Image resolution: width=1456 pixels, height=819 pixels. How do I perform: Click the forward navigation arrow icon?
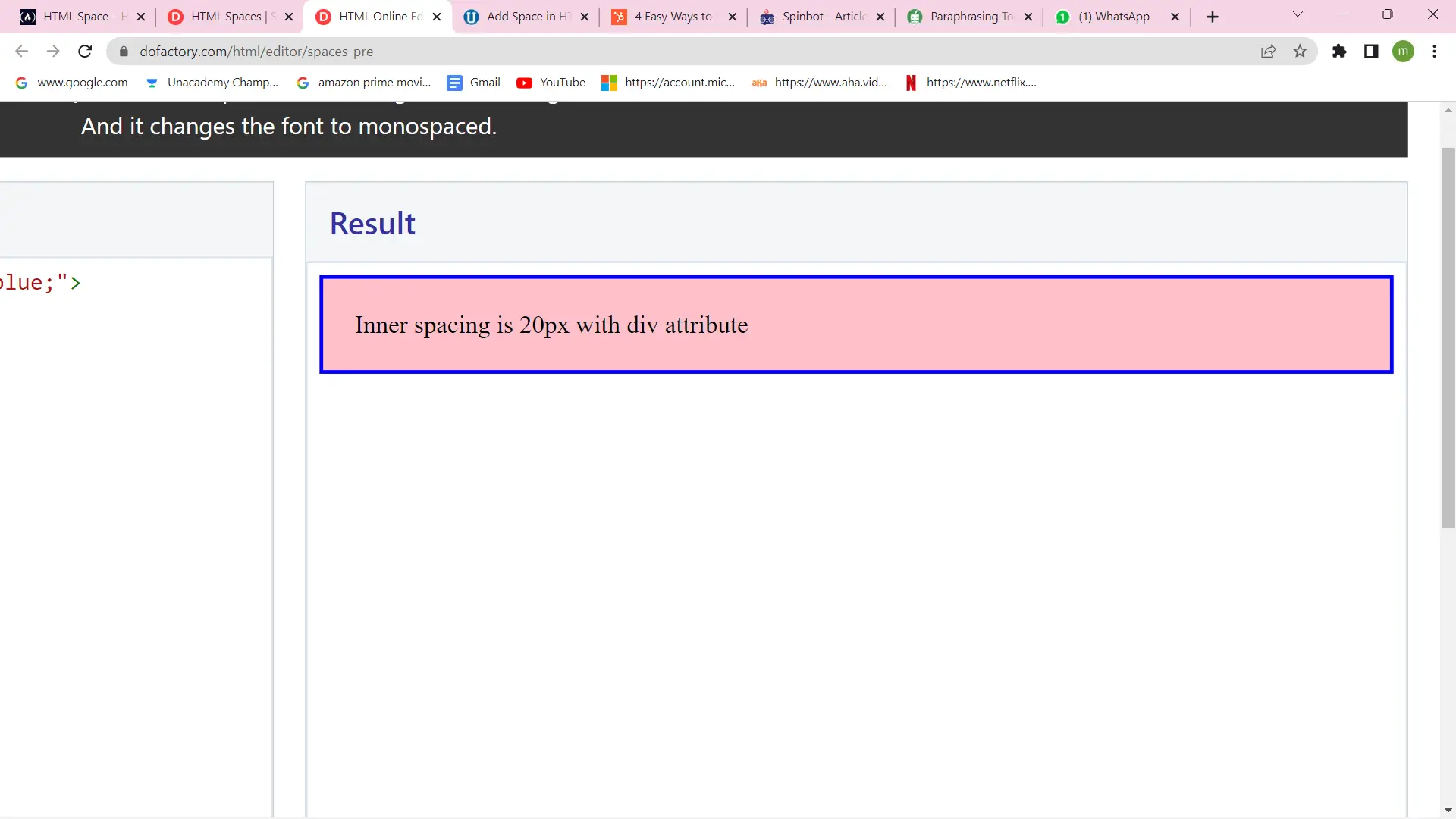(x=53, y=51)
